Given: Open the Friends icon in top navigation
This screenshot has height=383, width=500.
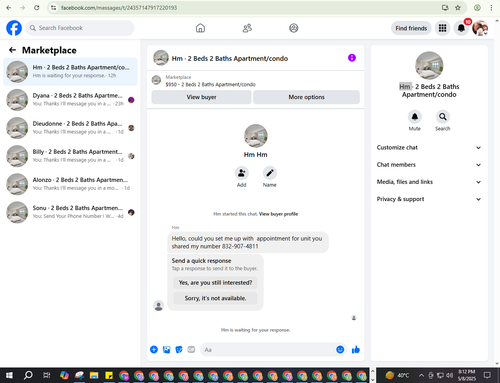Looking at the screenshot, I should pyautogui.click(x=247, y=28).
